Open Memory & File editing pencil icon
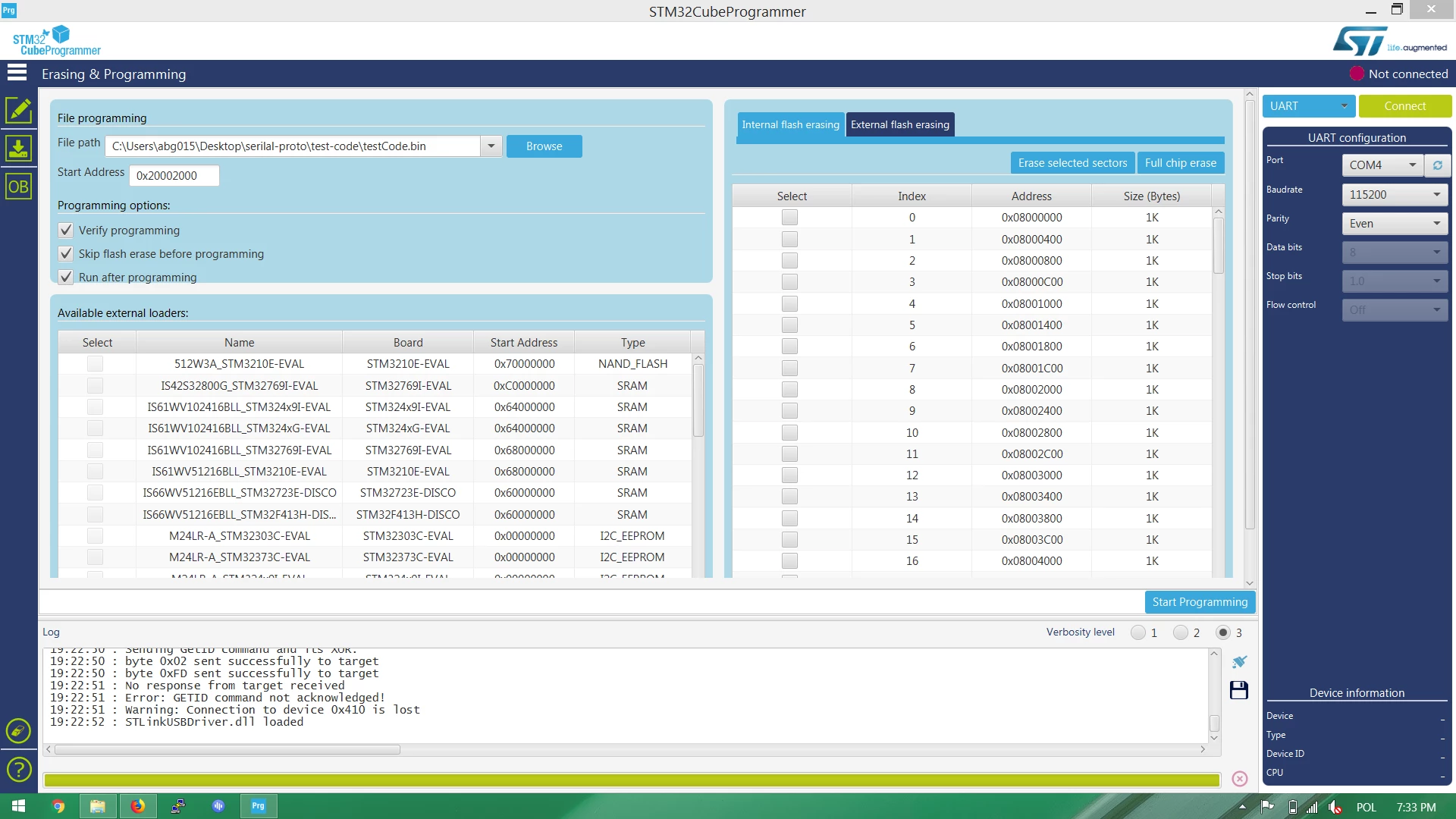Image resolution: width=1456 pixels, height=819 pixels. coord(18,110)
